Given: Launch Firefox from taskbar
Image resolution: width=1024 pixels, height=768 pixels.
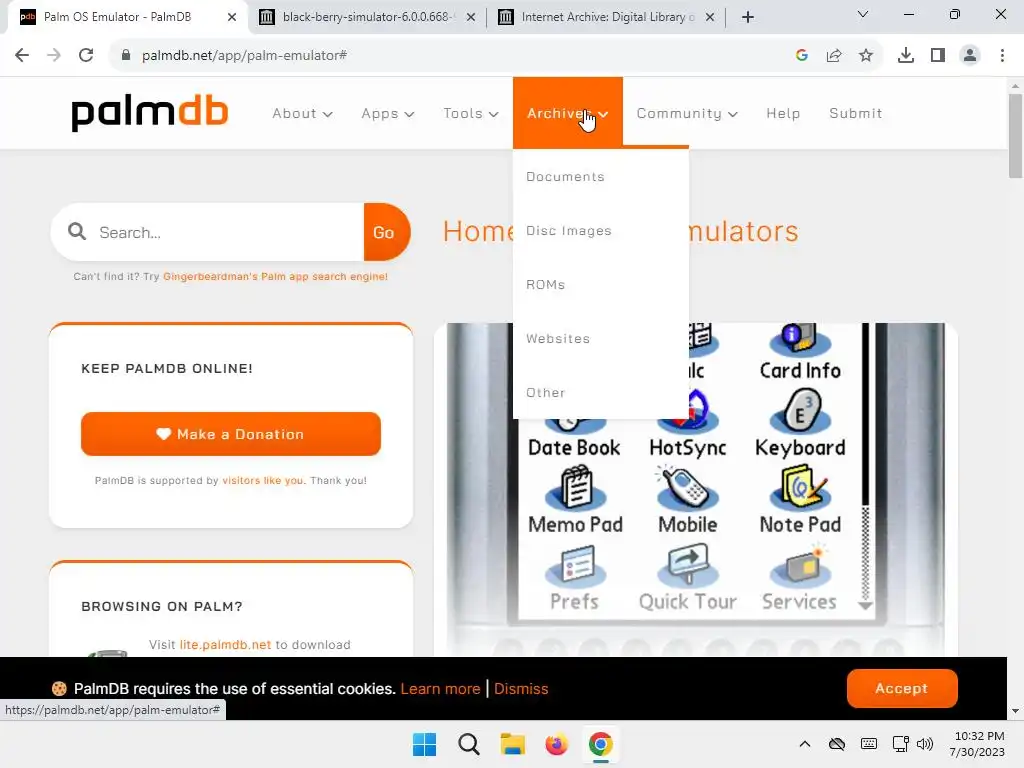Looking at the screenshot, I should coord(556,744).
